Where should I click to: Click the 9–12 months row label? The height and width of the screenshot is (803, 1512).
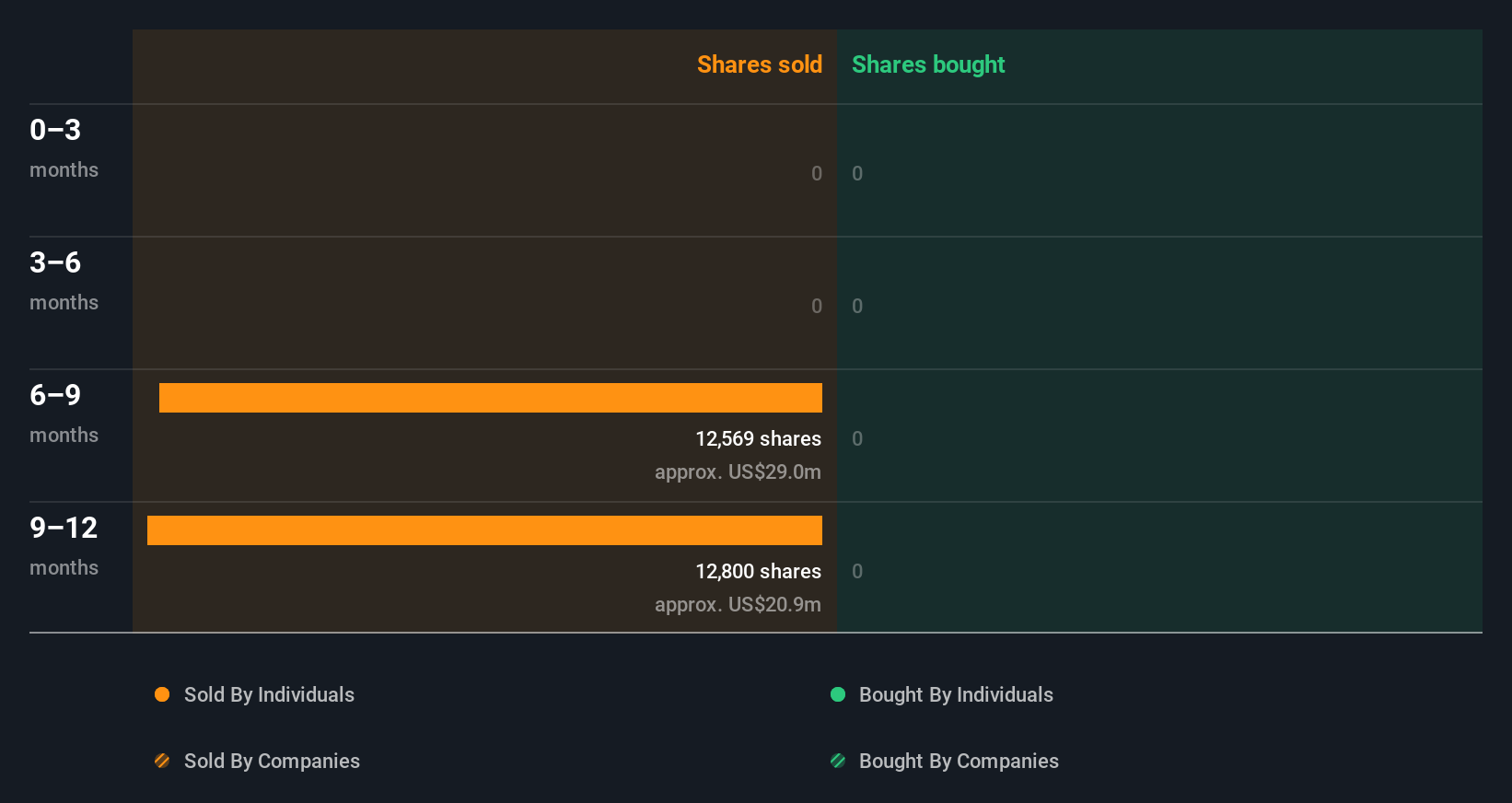click(64, 546)
